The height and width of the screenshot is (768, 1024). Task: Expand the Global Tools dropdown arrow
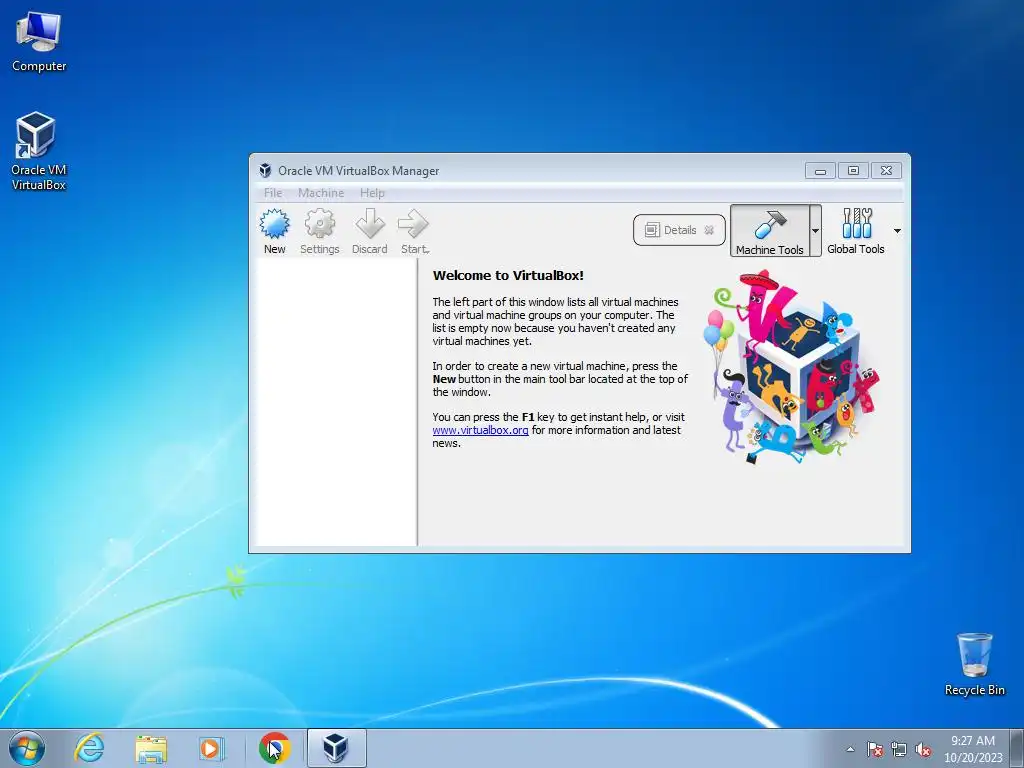[x=897, y=231]
